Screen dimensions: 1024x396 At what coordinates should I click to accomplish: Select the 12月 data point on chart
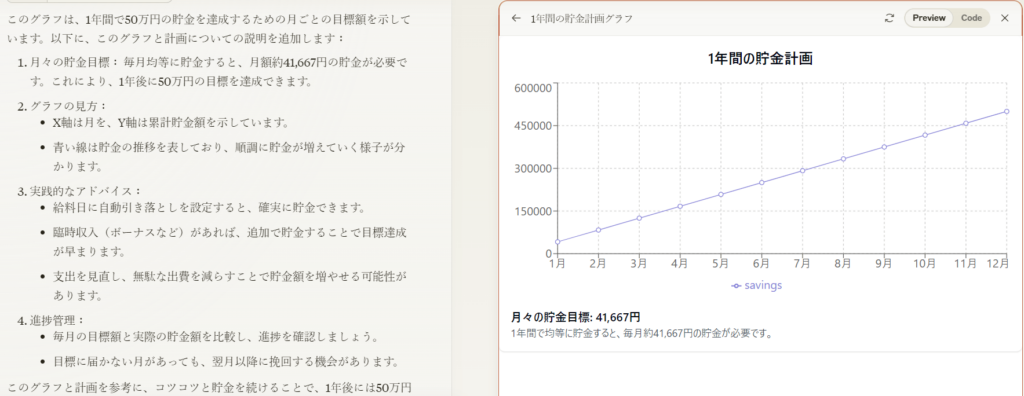(1006, 112)
